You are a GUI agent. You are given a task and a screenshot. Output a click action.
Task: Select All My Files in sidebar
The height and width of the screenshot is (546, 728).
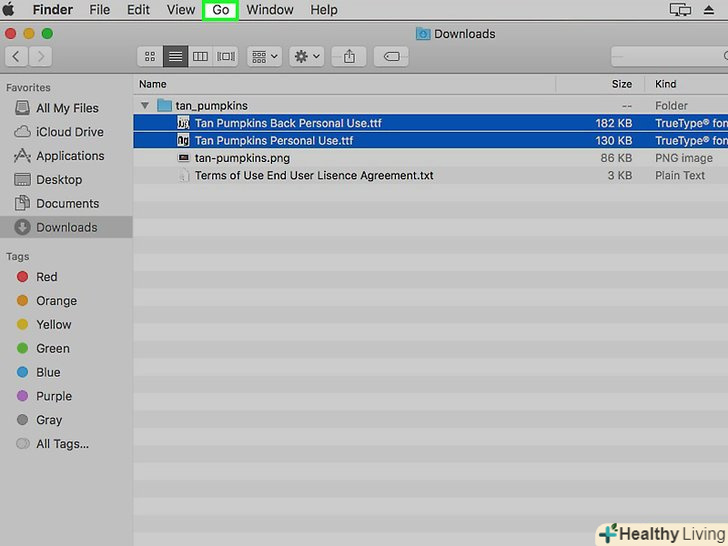pyautogui.click(x=66, y=108)
